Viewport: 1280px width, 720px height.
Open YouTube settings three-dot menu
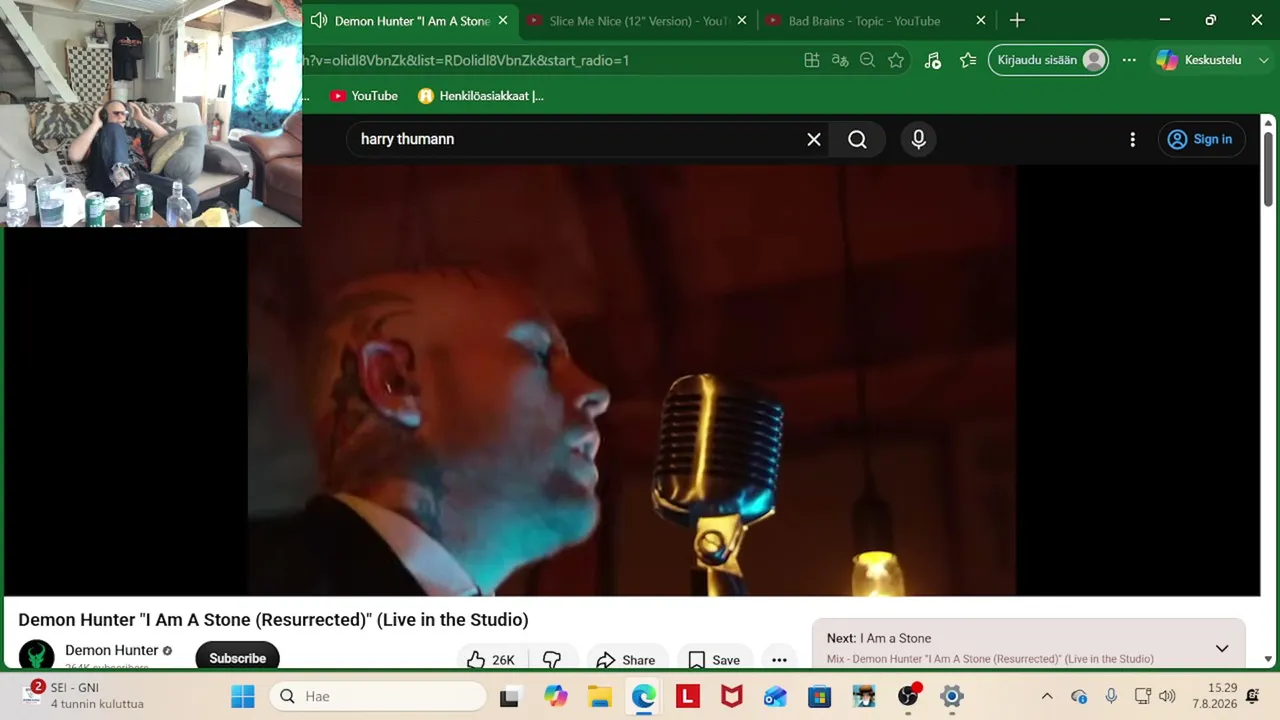[x=1132, y=140]
